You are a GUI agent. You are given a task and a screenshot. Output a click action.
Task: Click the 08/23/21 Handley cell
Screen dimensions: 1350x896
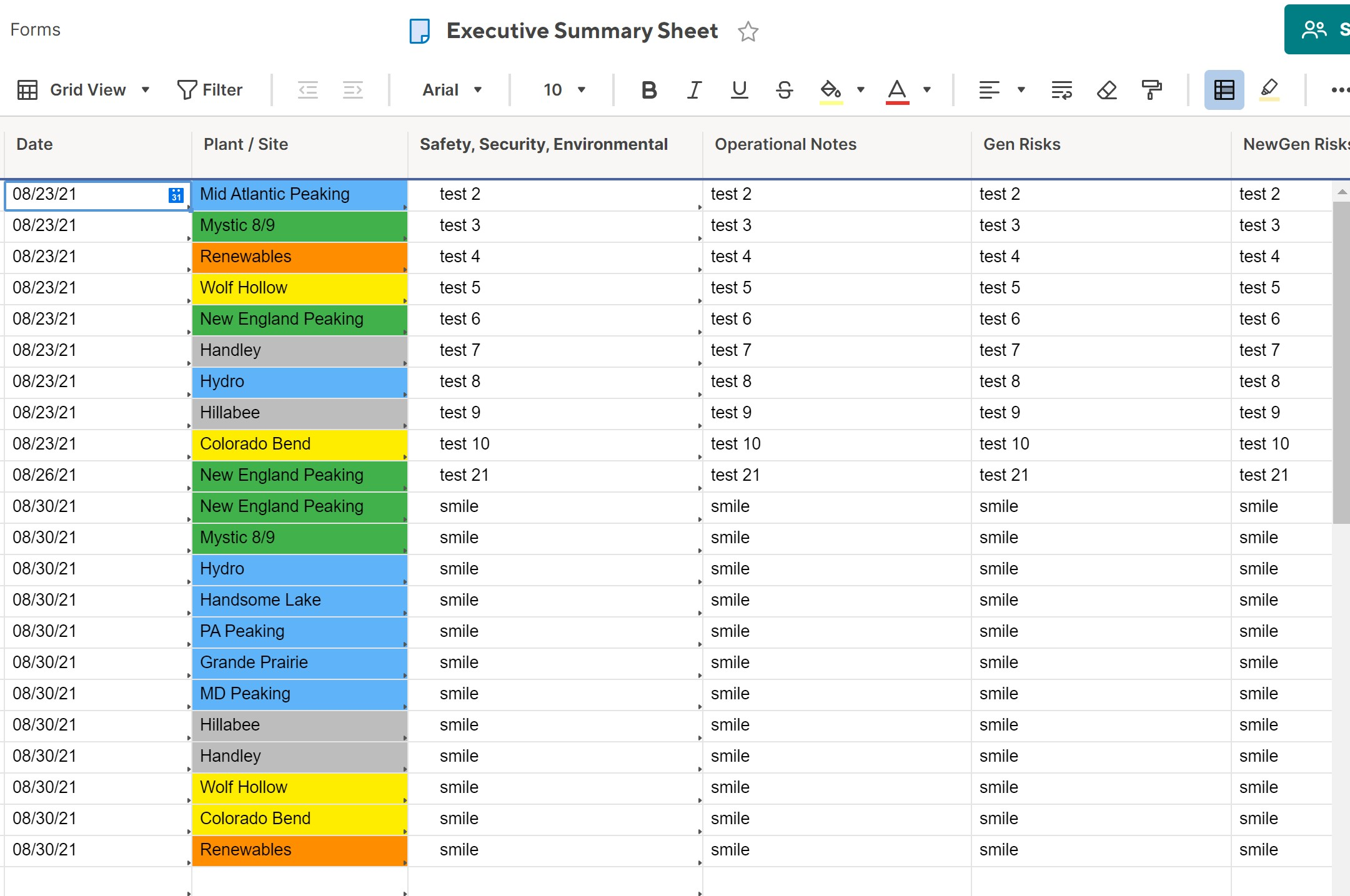(300, 351)
